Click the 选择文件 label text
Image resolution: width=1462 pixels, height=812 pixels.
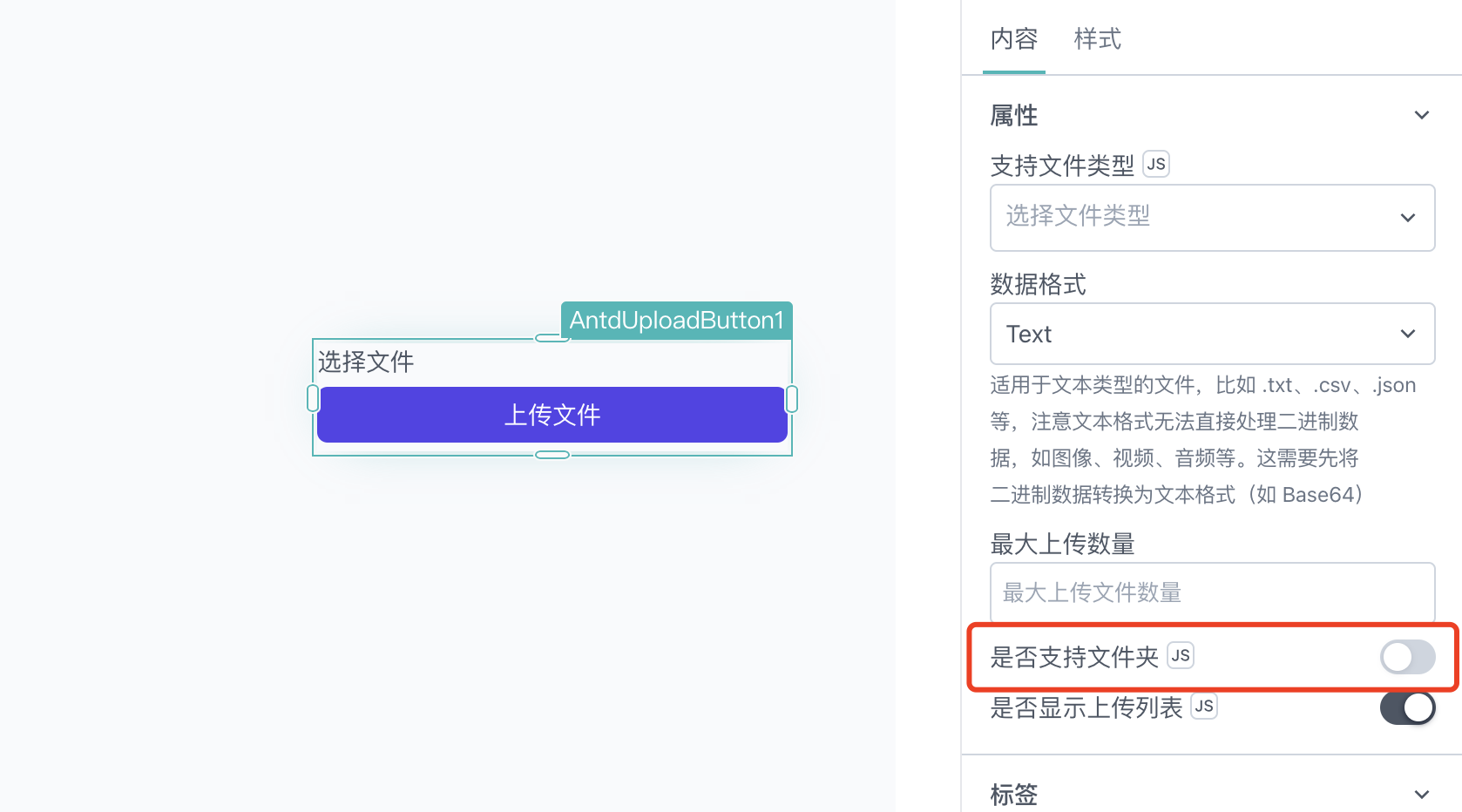click(x=366, y=362)
